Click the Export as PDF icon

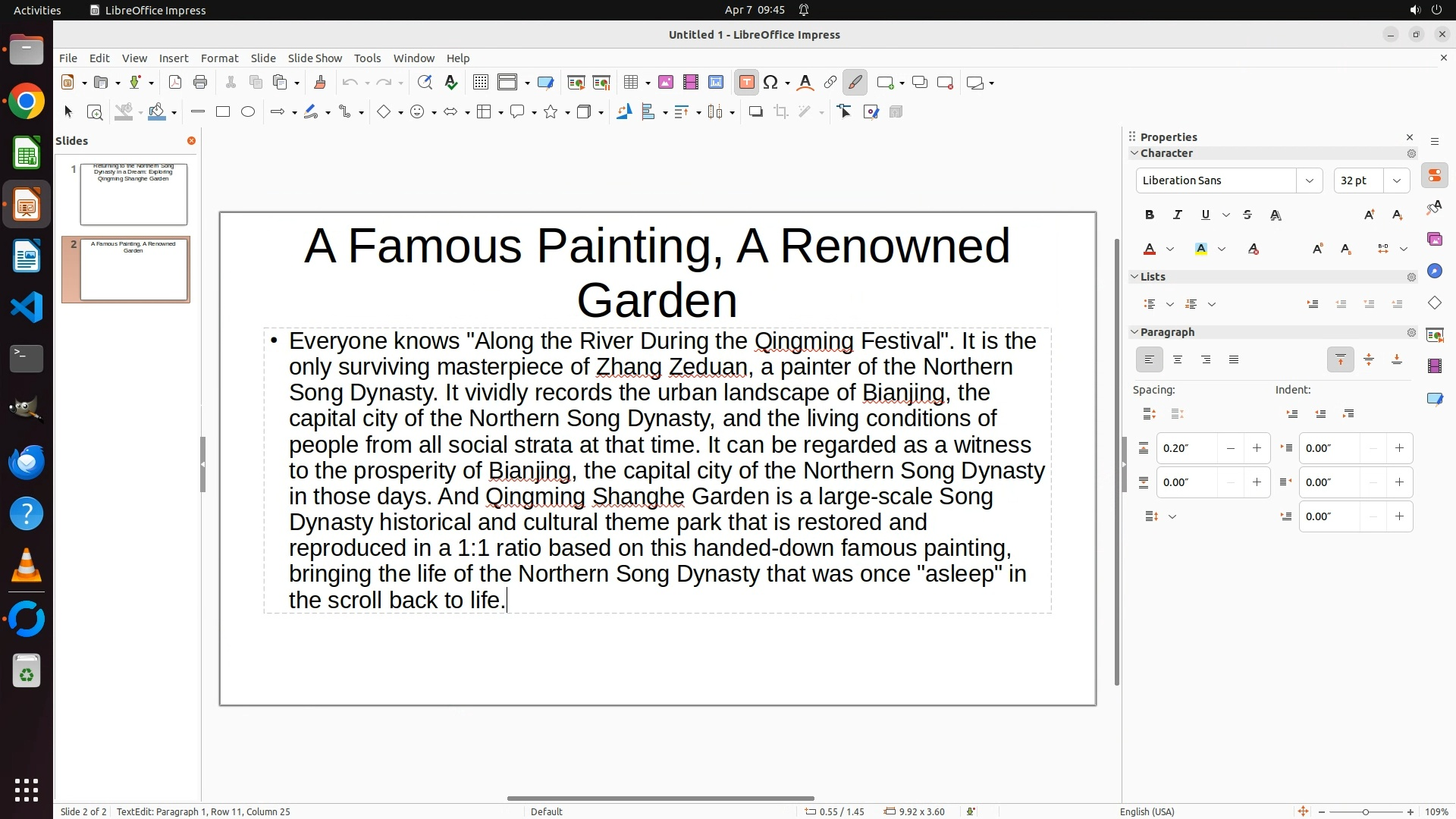(175, 83)
